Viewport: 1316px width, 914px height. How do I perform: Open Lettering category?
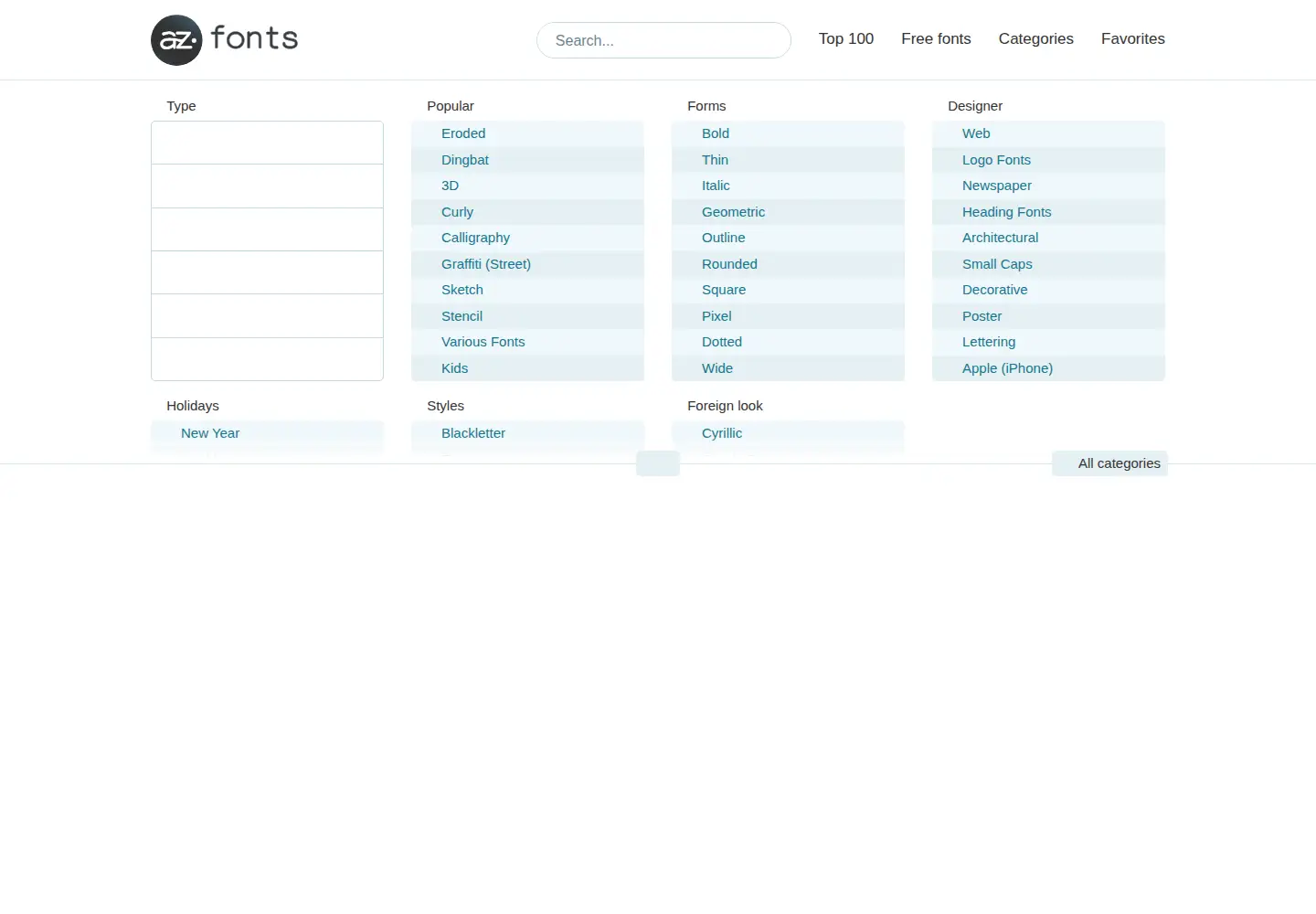(1048, 342)
